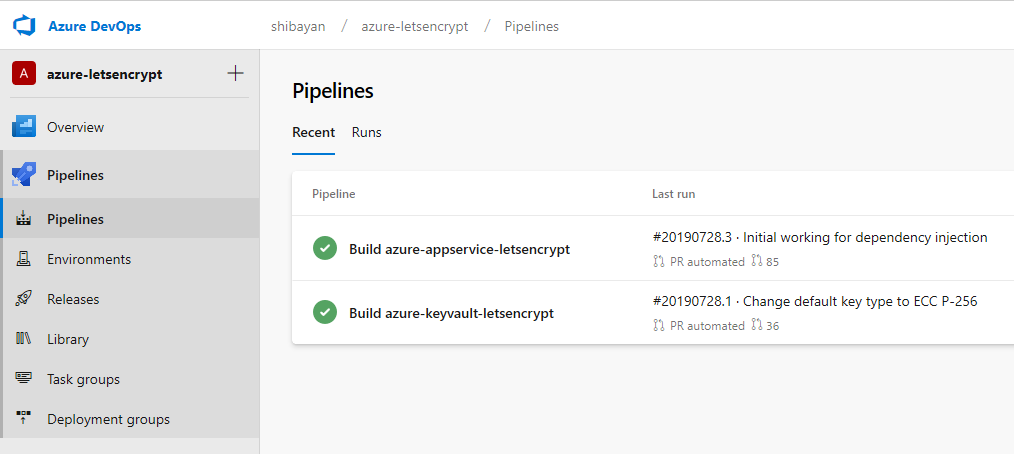Click the Pipelines rocket hub icon

coord(24,175)
